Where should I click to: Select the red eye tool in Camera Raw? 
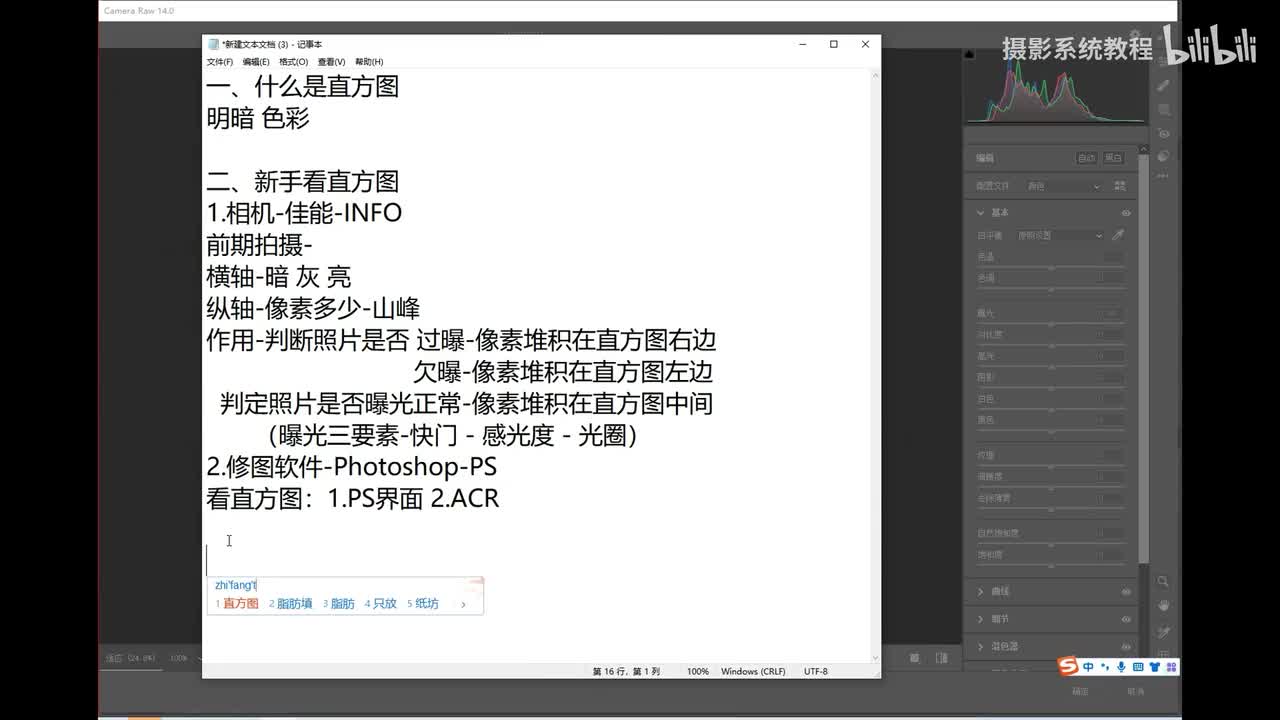pos(1164,133)
